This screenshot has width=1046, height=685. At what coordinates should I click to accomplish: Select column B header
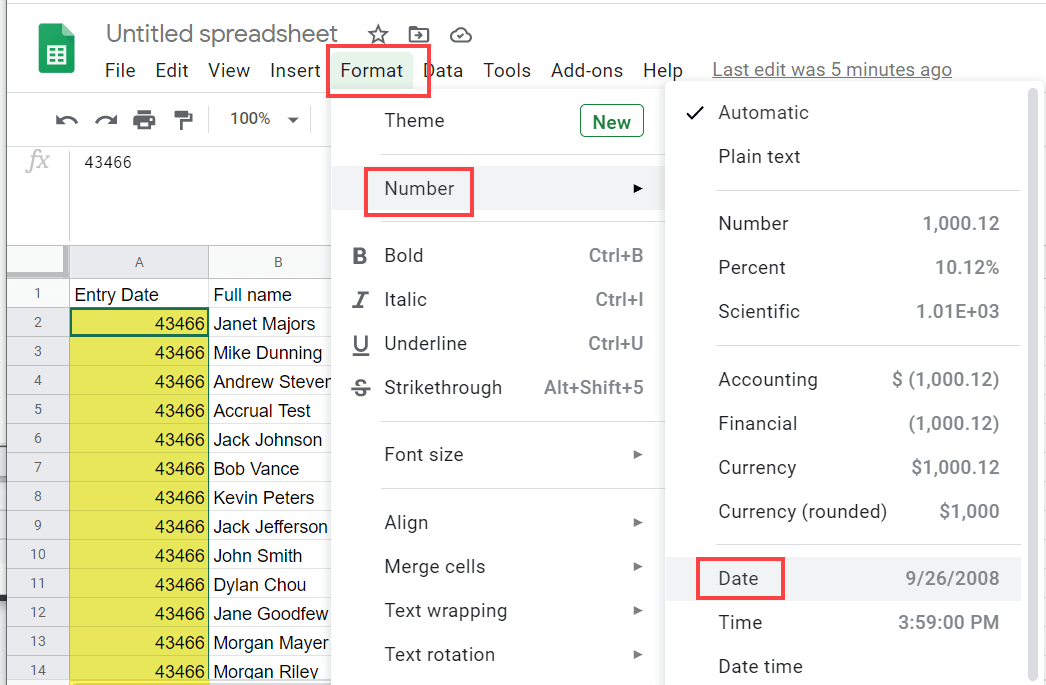point(270,262)
